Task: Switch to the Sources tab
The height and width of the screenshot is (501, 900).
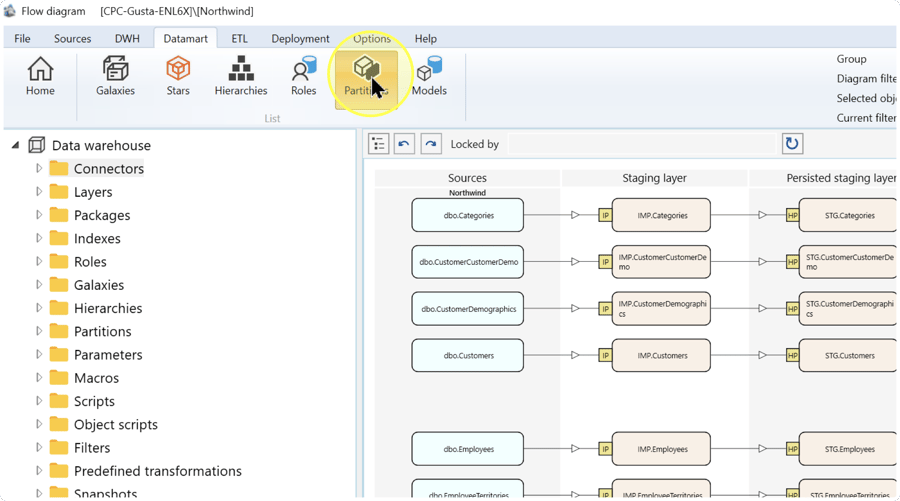Action: pos(72,38)
